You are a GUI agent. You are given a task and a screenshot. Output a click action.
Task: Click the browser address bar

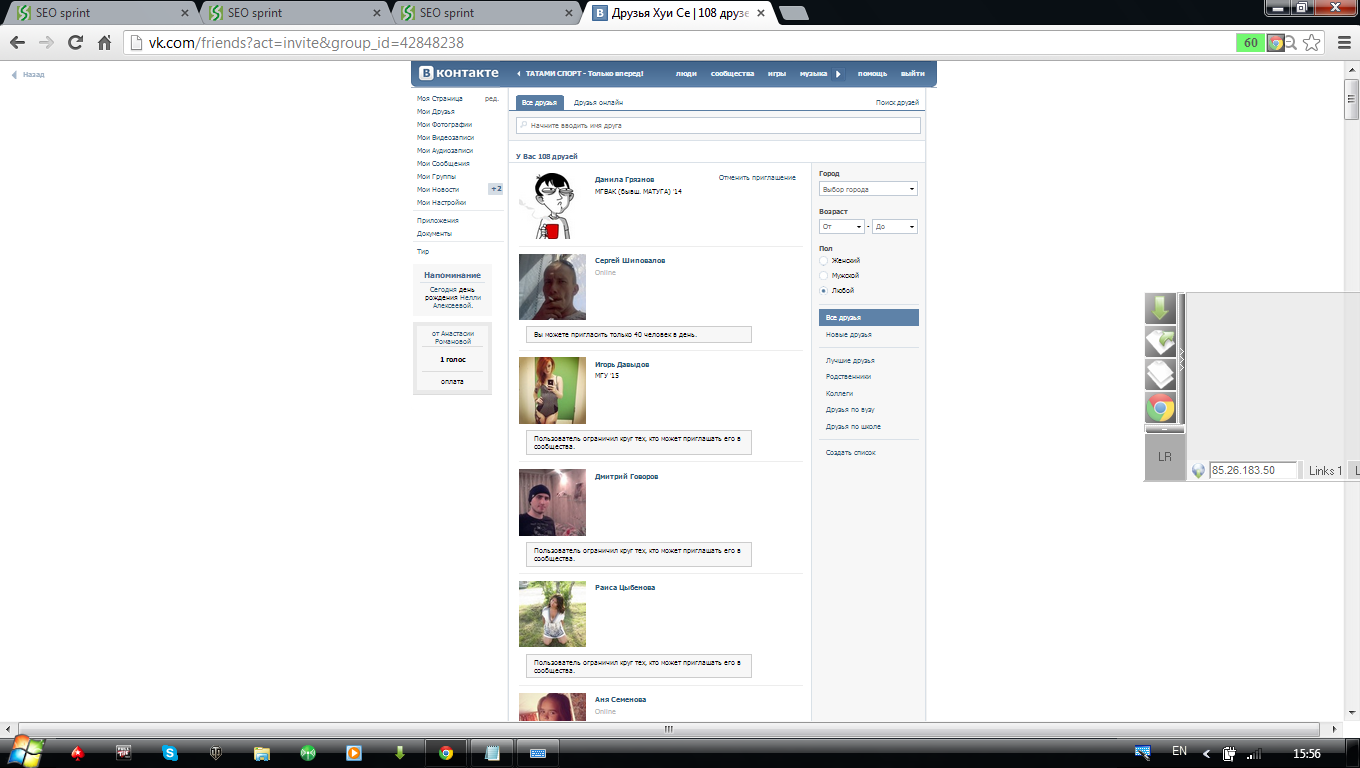tap(680, 43)
